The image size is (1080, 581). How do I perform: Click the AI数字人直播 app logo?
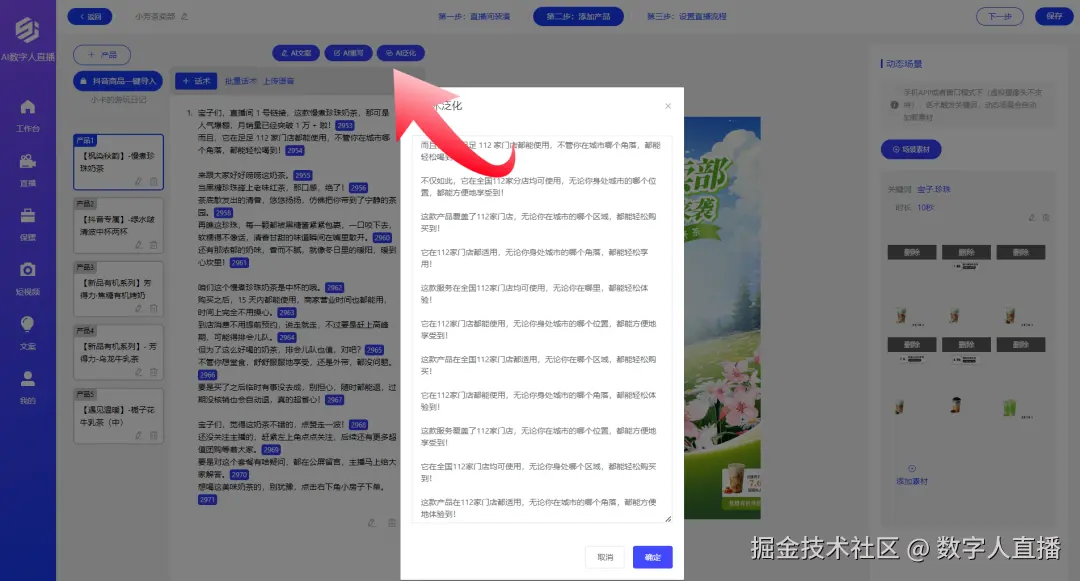coord(28,29)
